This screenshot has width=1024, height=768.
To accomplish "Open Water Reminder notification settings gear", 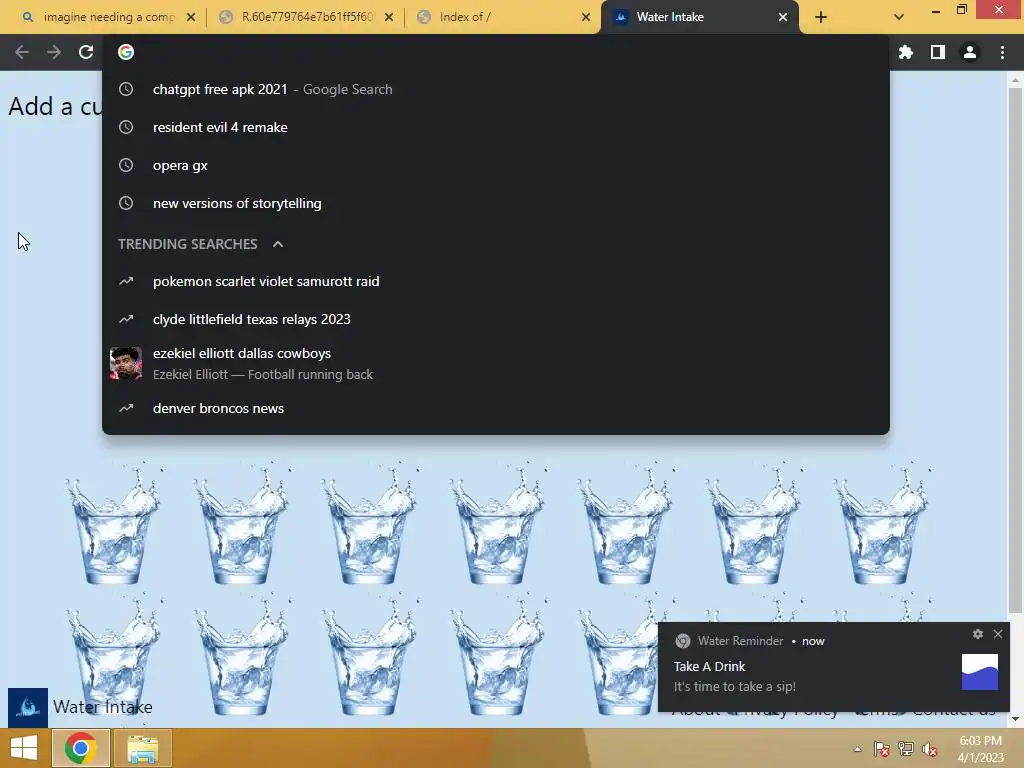I will pyautogui.click(x=978, y=634).
